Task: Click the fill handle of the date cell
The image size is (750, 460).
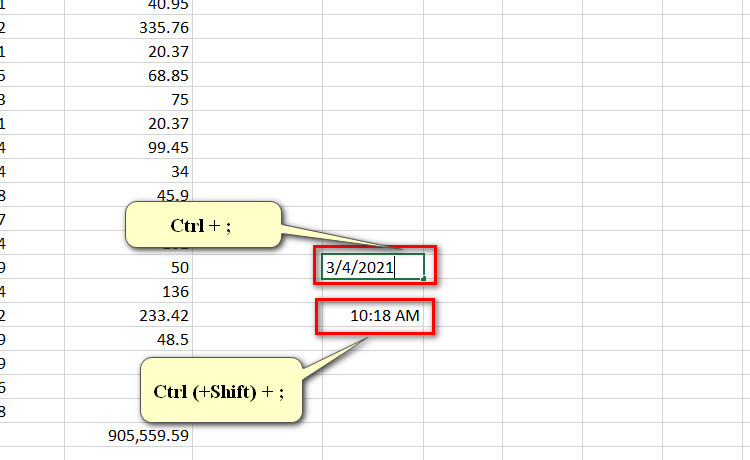Action: (423, 278)
